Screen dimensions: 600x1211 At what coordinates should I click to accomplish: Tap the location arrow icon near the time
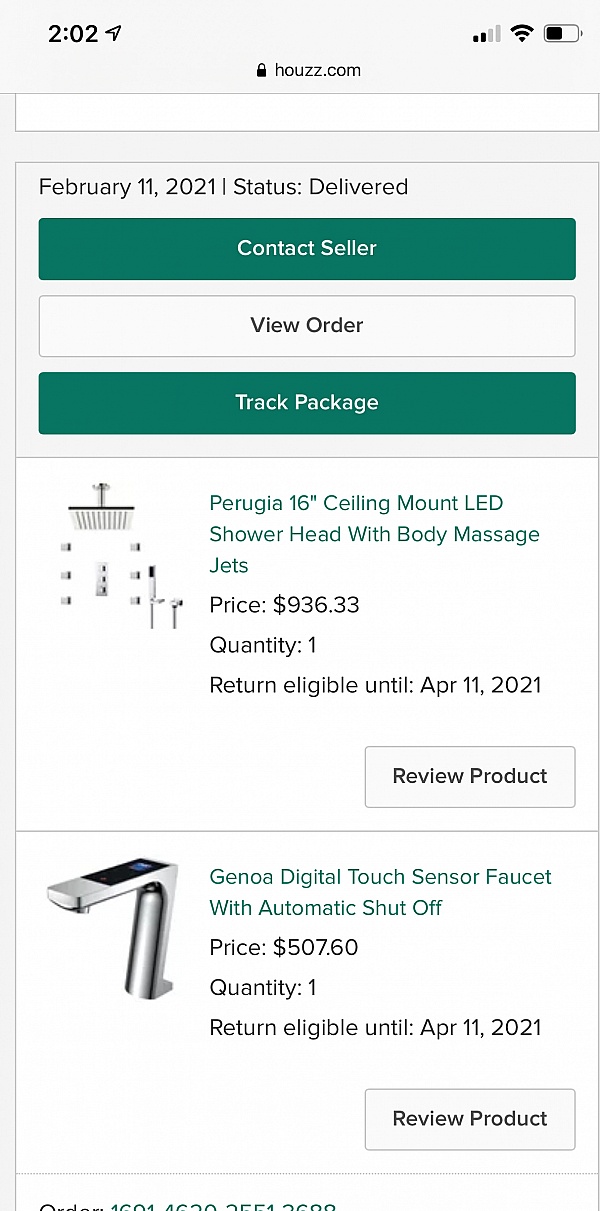(114, 34)
